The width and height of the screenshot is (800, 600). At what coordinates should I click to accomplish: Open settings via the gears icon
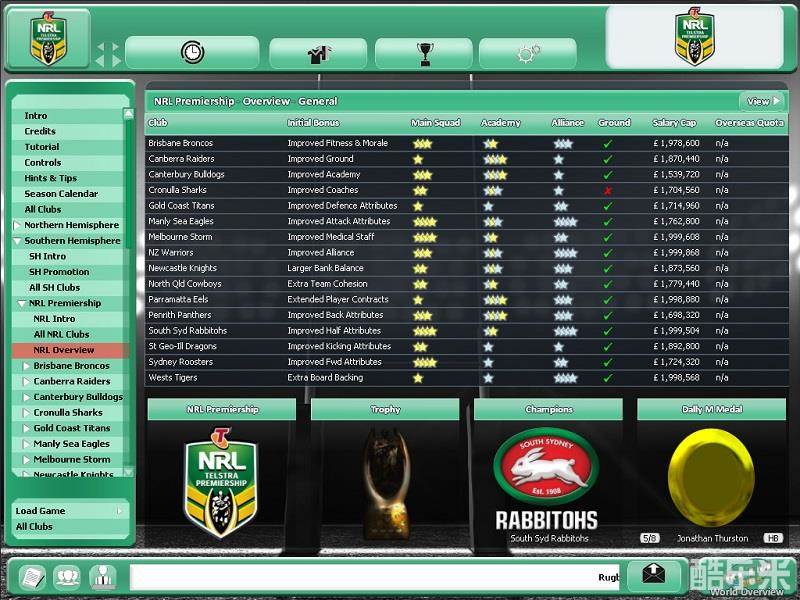pyautogui.click(x=528, y=53)
